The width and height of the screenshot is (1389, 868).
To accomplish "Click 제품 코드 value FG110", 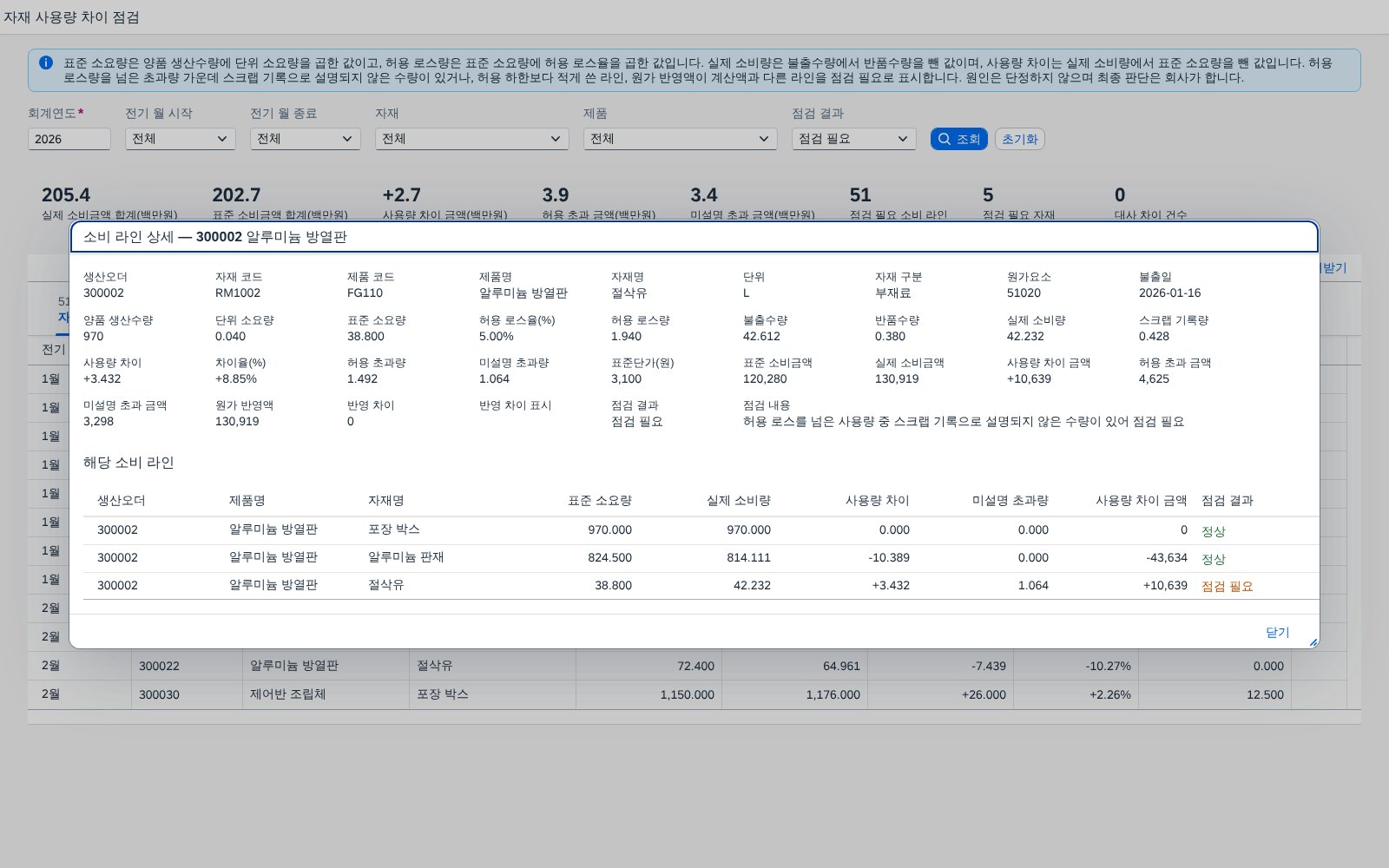I will pyautogui.click(x=365, y=293).
